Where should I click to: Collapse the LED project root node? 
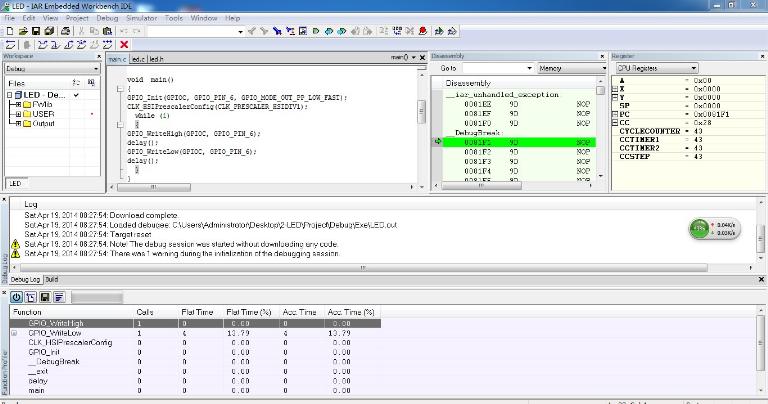[x=10, y=95]
